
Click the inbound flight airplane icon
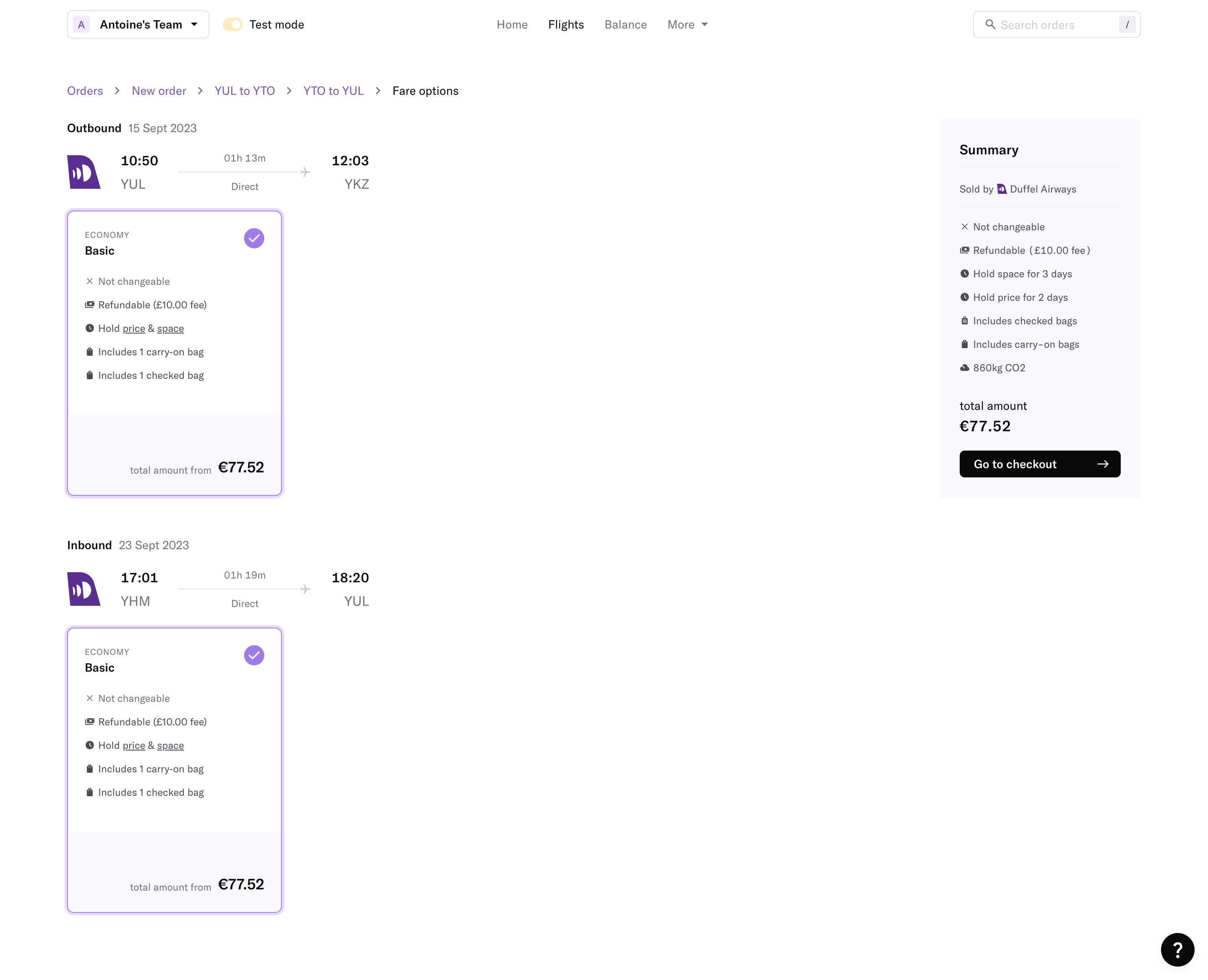point(305,589)
